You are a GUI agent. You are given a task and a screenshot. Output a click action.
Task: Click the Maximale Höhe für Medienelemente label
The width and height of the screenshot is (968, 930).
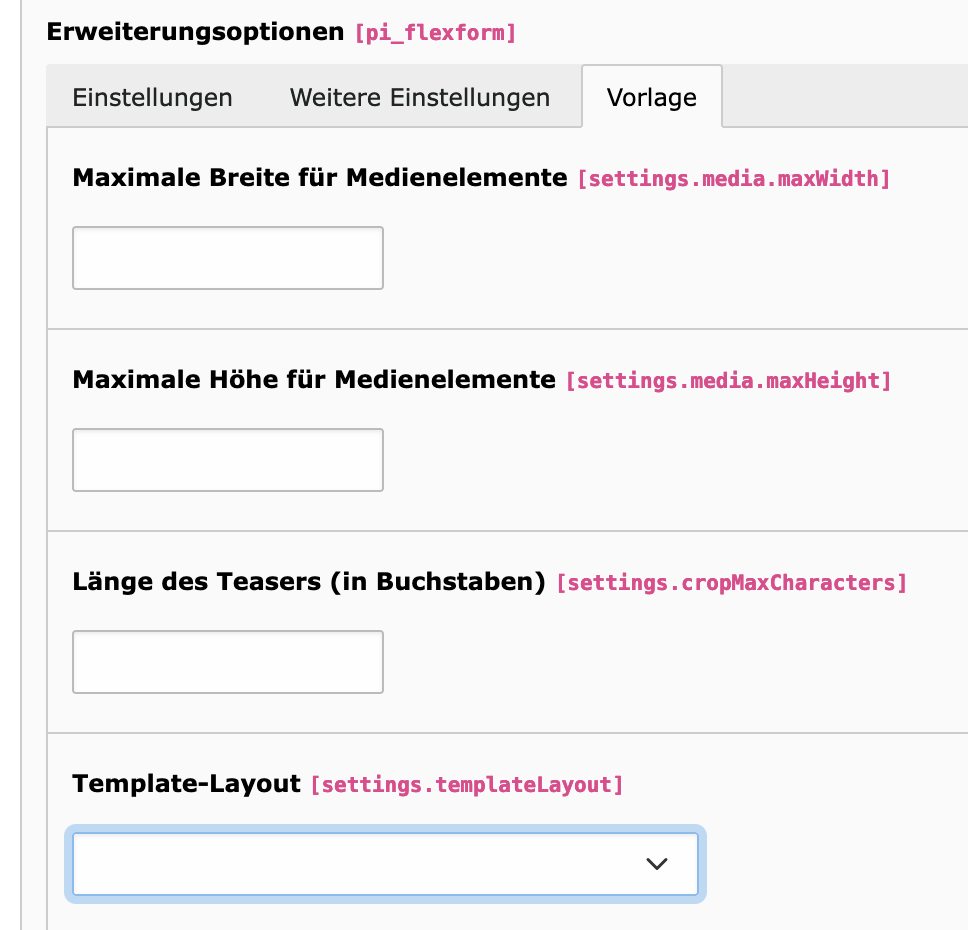(314, 380)
